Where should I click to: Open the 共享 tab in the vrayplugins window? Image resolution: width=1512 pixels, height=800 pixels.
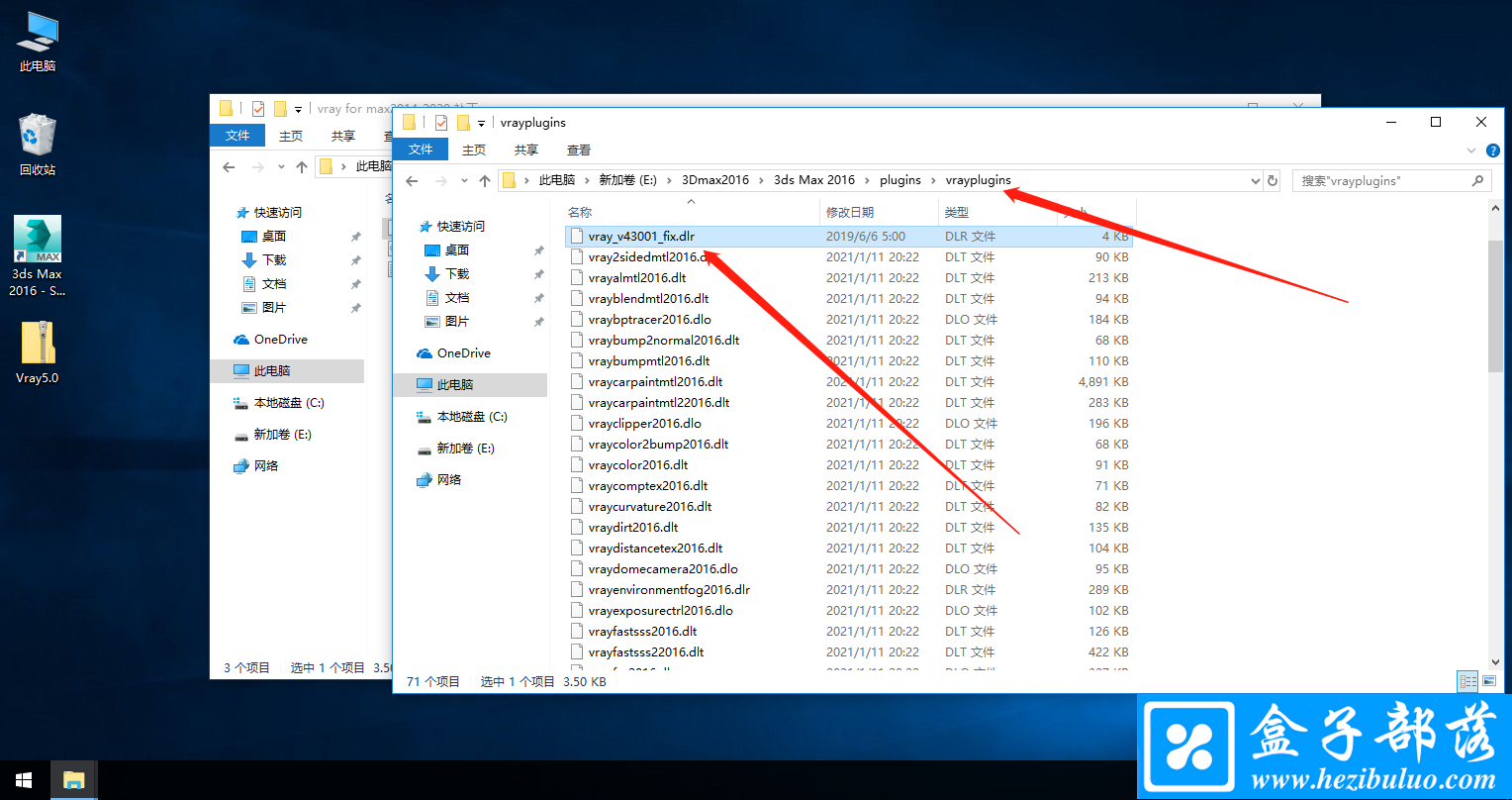(x=526, y=150)
